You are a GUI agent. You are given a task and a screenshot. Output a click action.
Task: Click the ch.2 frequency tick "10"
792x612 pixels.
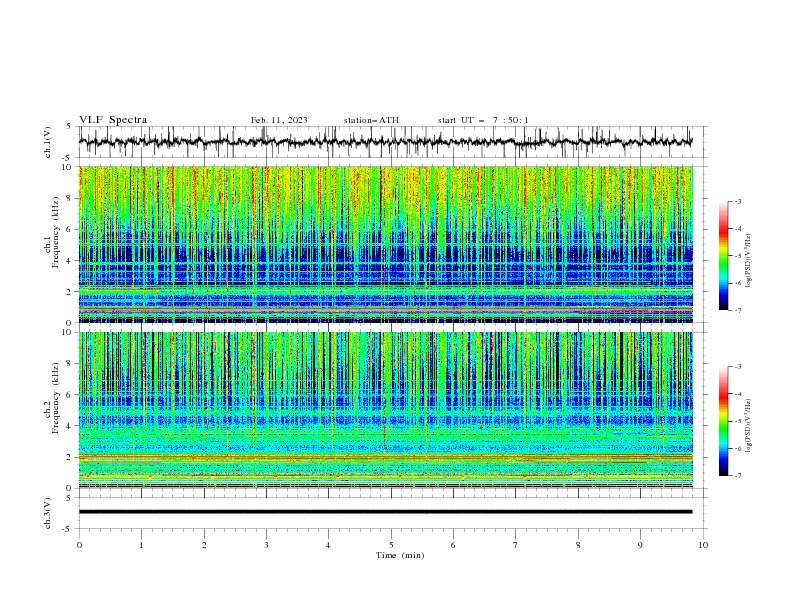click(67, 332)
